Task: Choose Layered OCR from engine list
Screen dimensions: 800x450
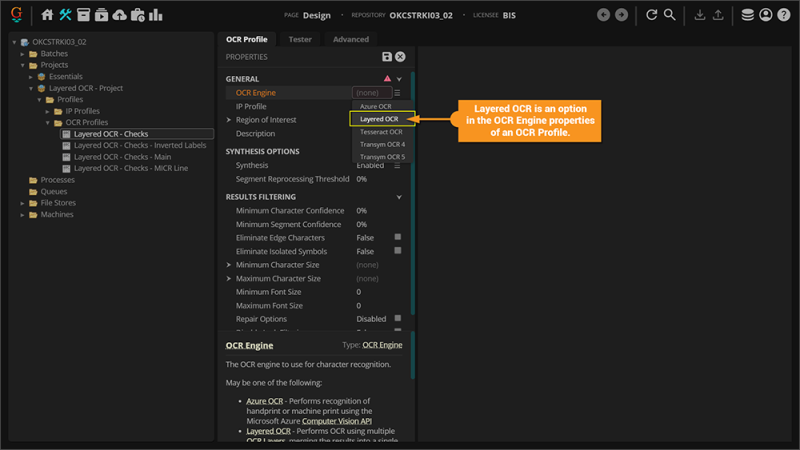Action: click(381, 119)
